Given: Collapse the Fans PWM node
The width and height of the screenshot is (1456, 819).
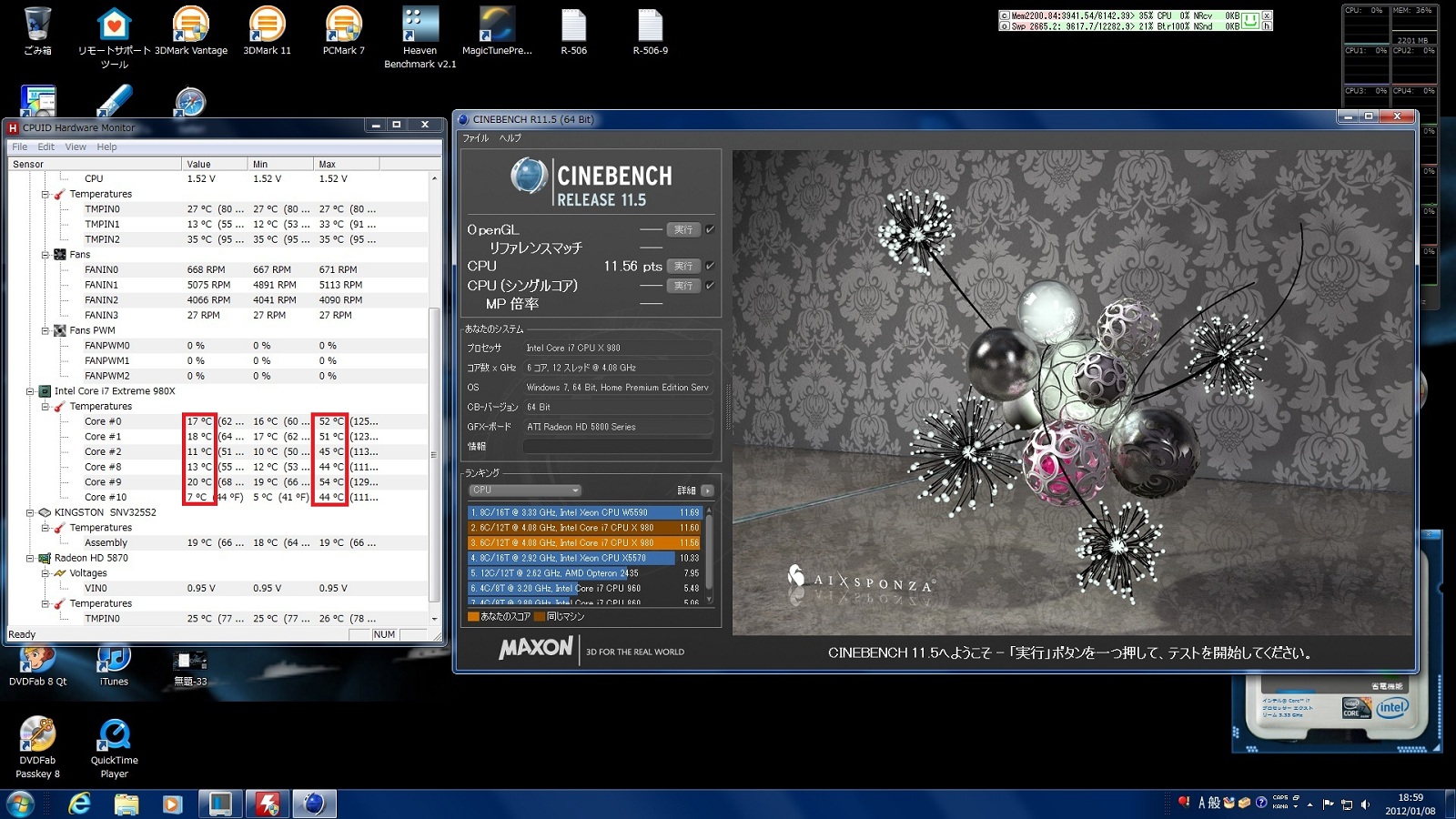Looking at the screenshot, I should point(45,330).
